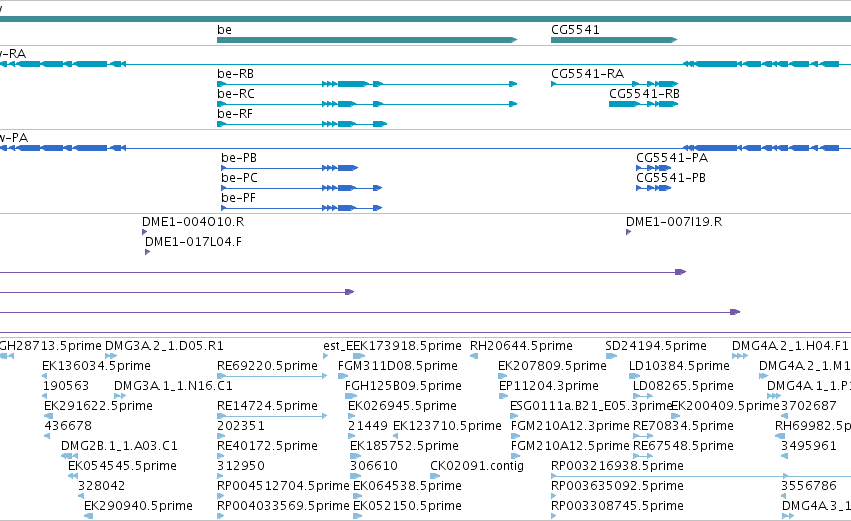Select EST est_EEK173918.5prime
Viewport: 851px width, 521px height.
[392, 346]
